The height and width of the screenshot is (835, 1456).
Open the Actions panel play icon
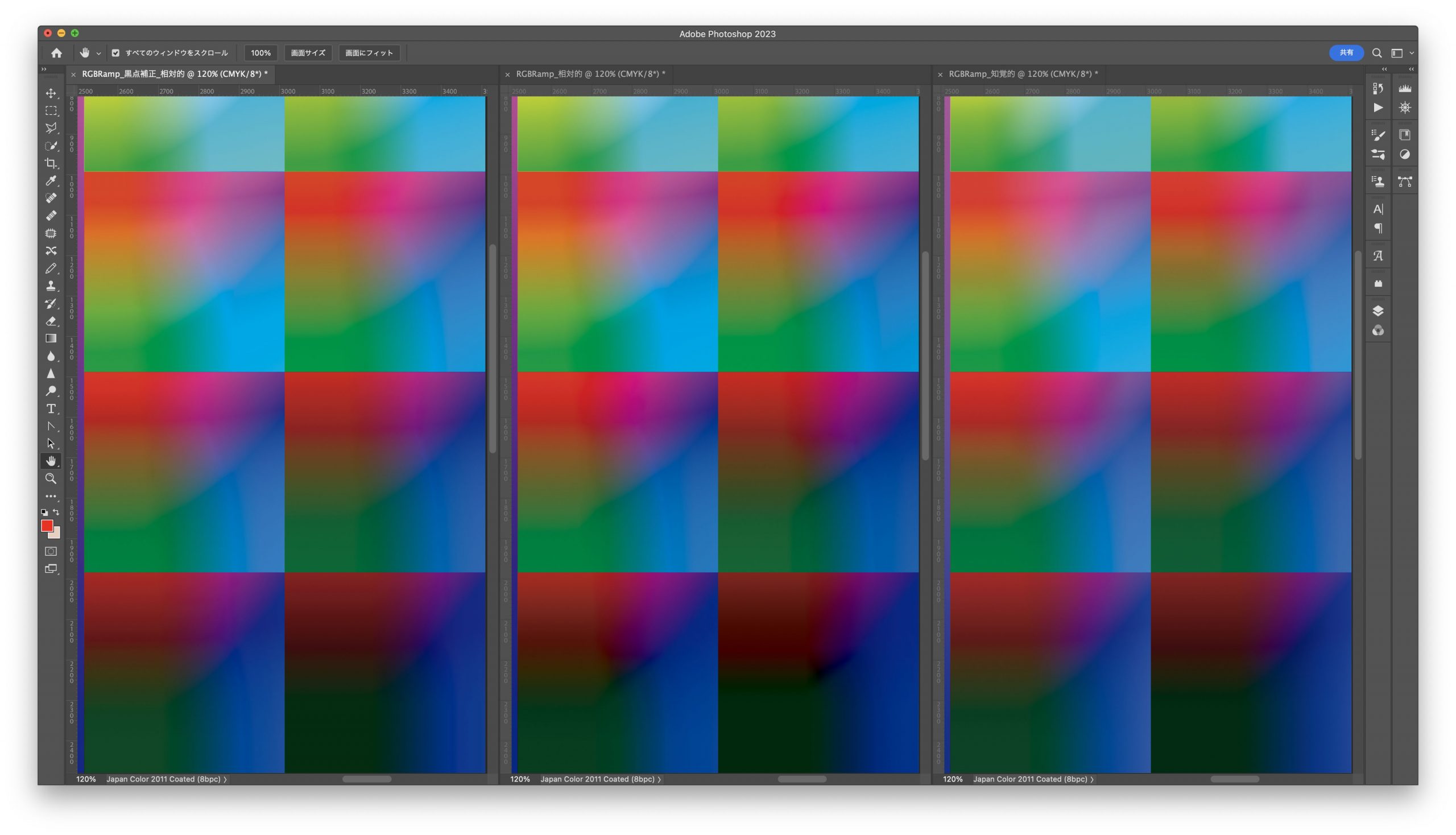pos(1378,108)
